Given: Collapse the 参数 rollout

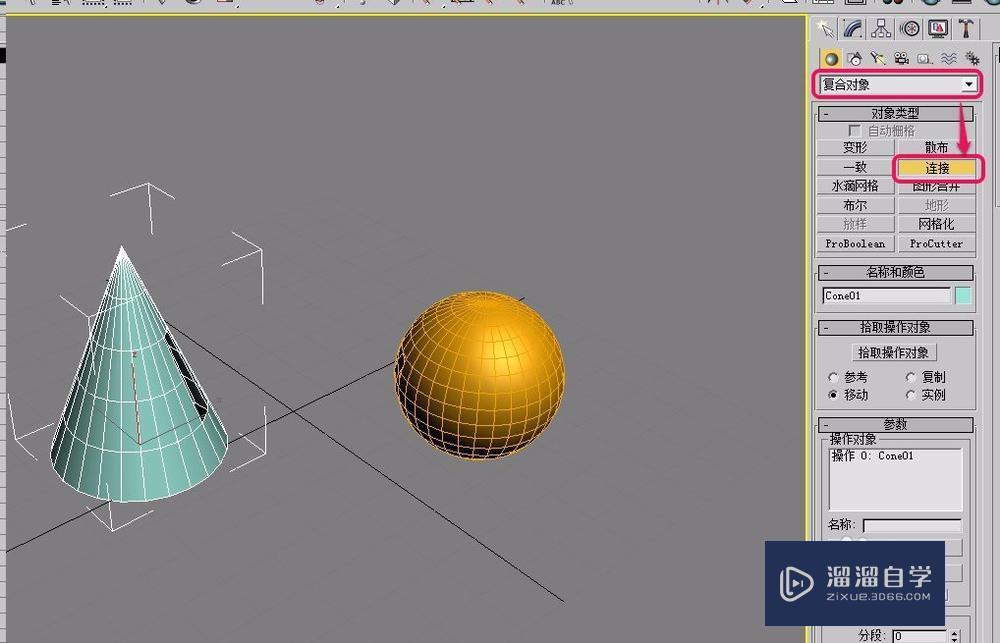Looking at the screenshot, I should [827, 424].
